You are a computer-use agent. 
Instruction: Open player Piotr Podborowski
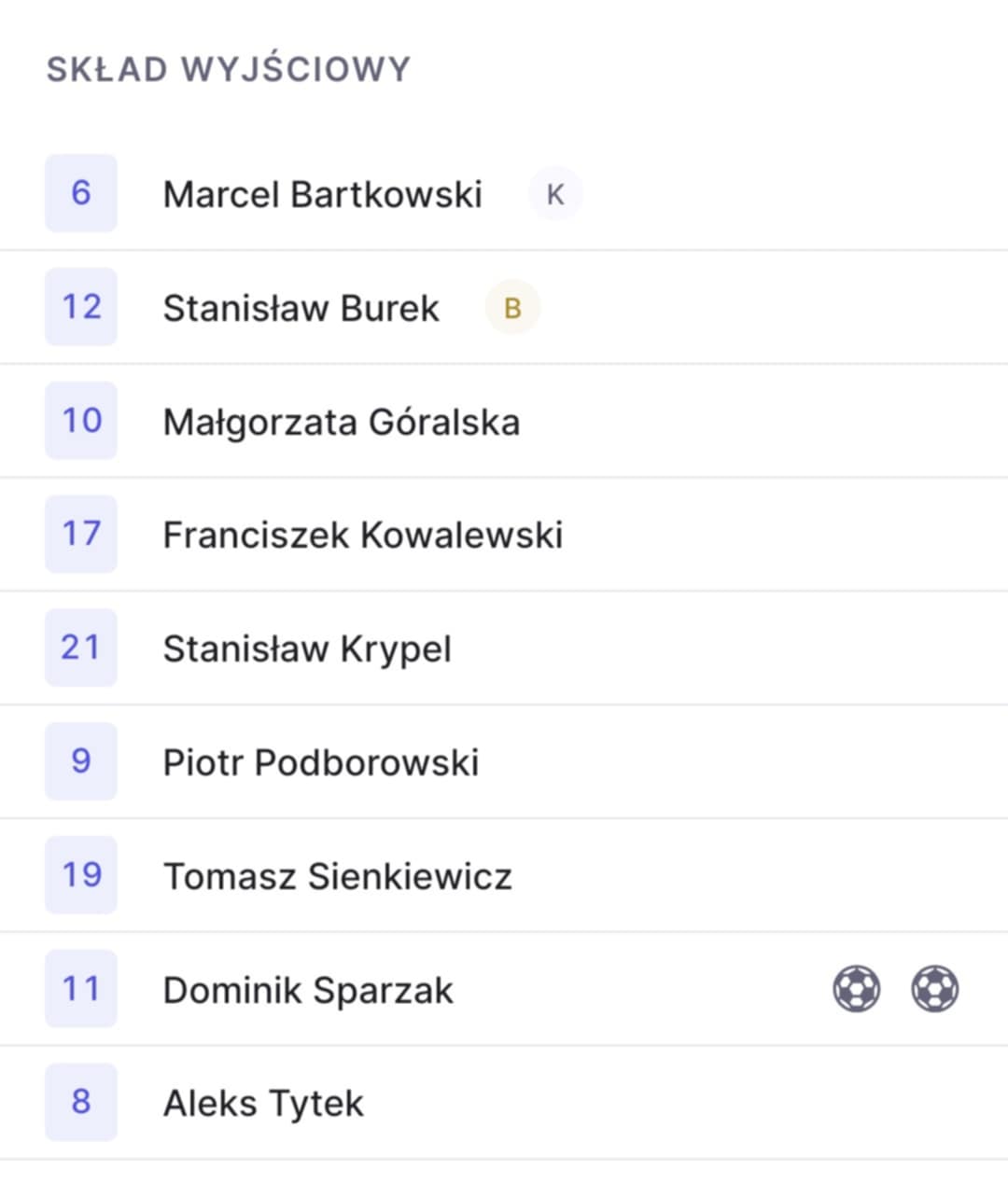click(x=321, y=762)
